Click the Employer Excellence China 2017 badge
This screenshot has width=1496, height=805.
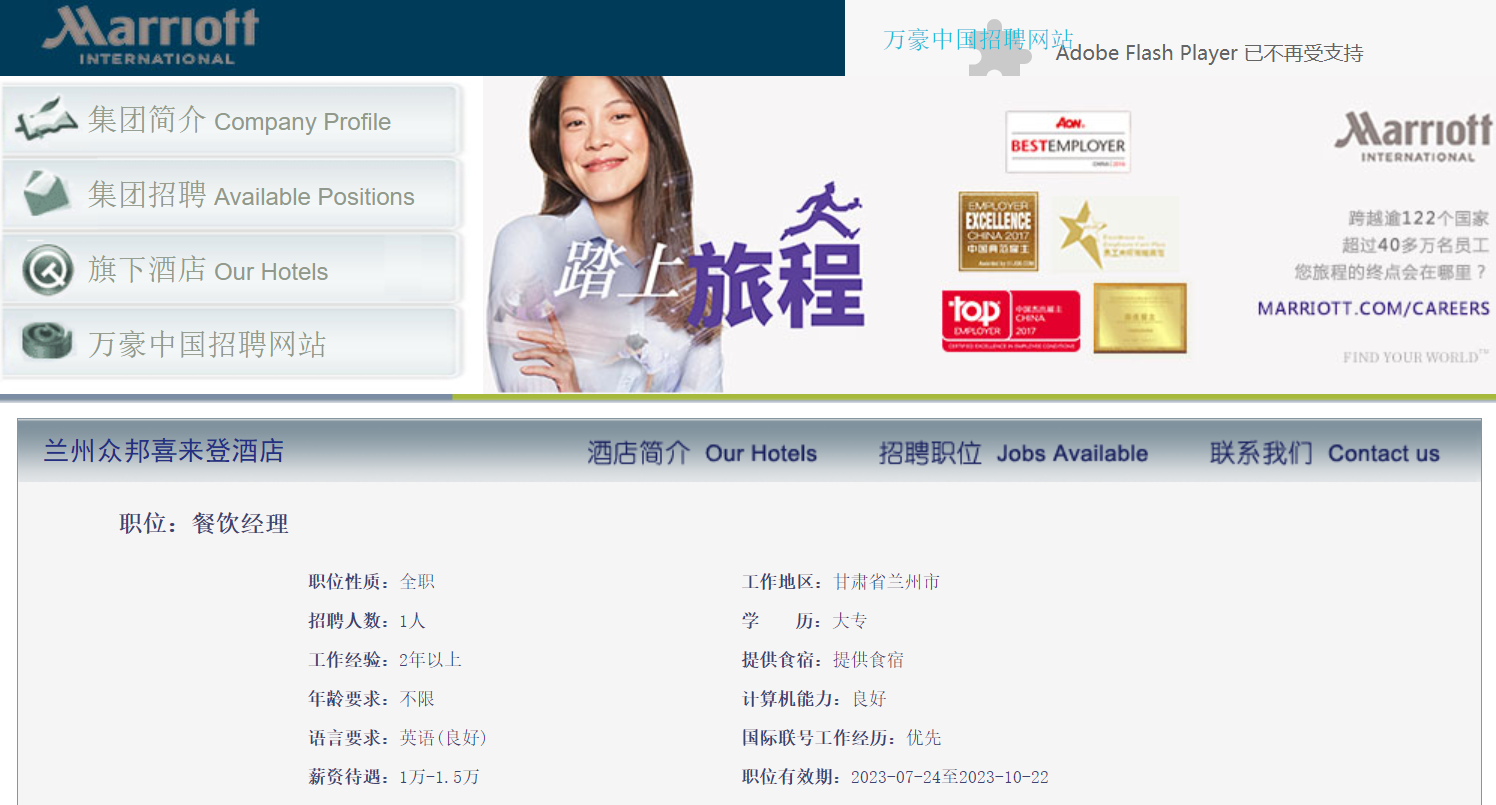coord(998,232)
